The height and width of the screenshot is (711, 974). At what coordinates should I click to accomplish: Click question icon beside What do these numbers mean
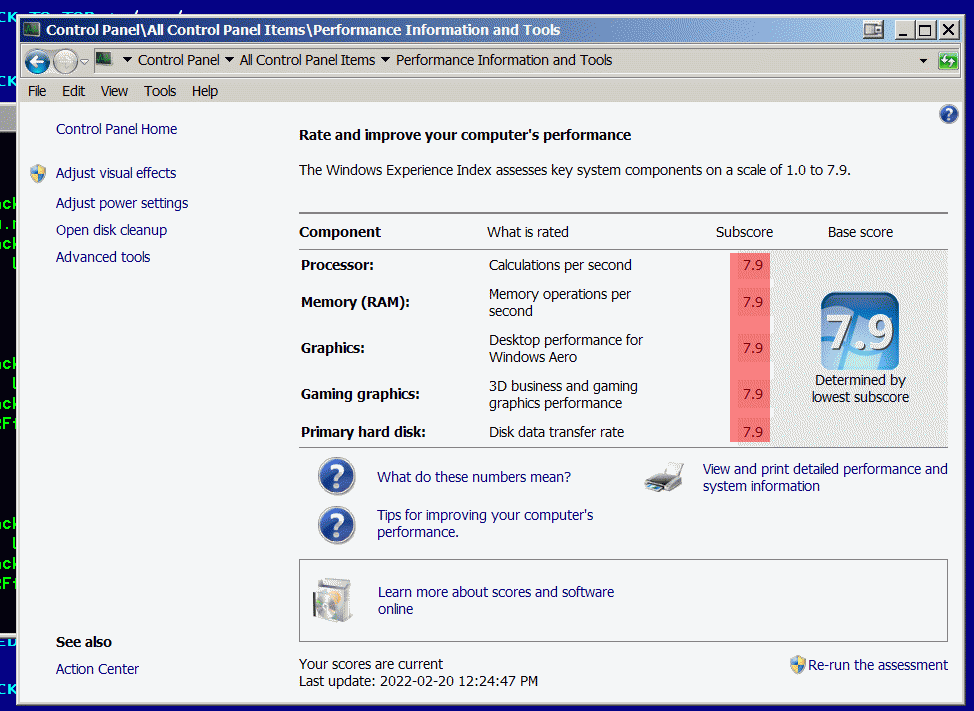(x=337, y=476)
